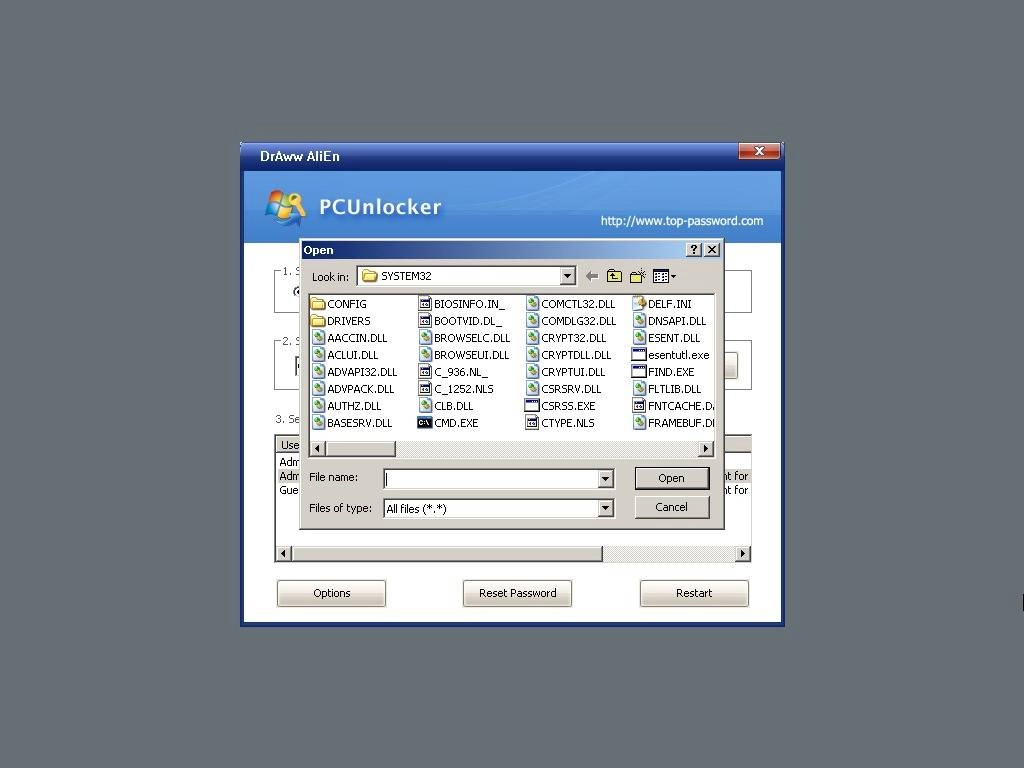
Task: Select ADVAPI32.DLL file icon
Action: click(318, 372)
